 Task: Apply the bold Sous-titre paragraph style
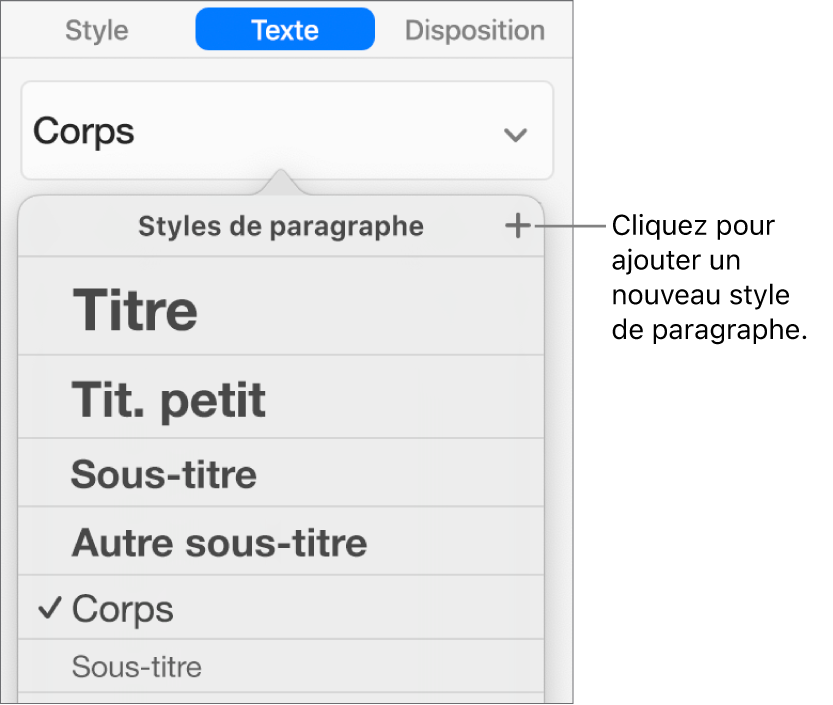point(281,473)
